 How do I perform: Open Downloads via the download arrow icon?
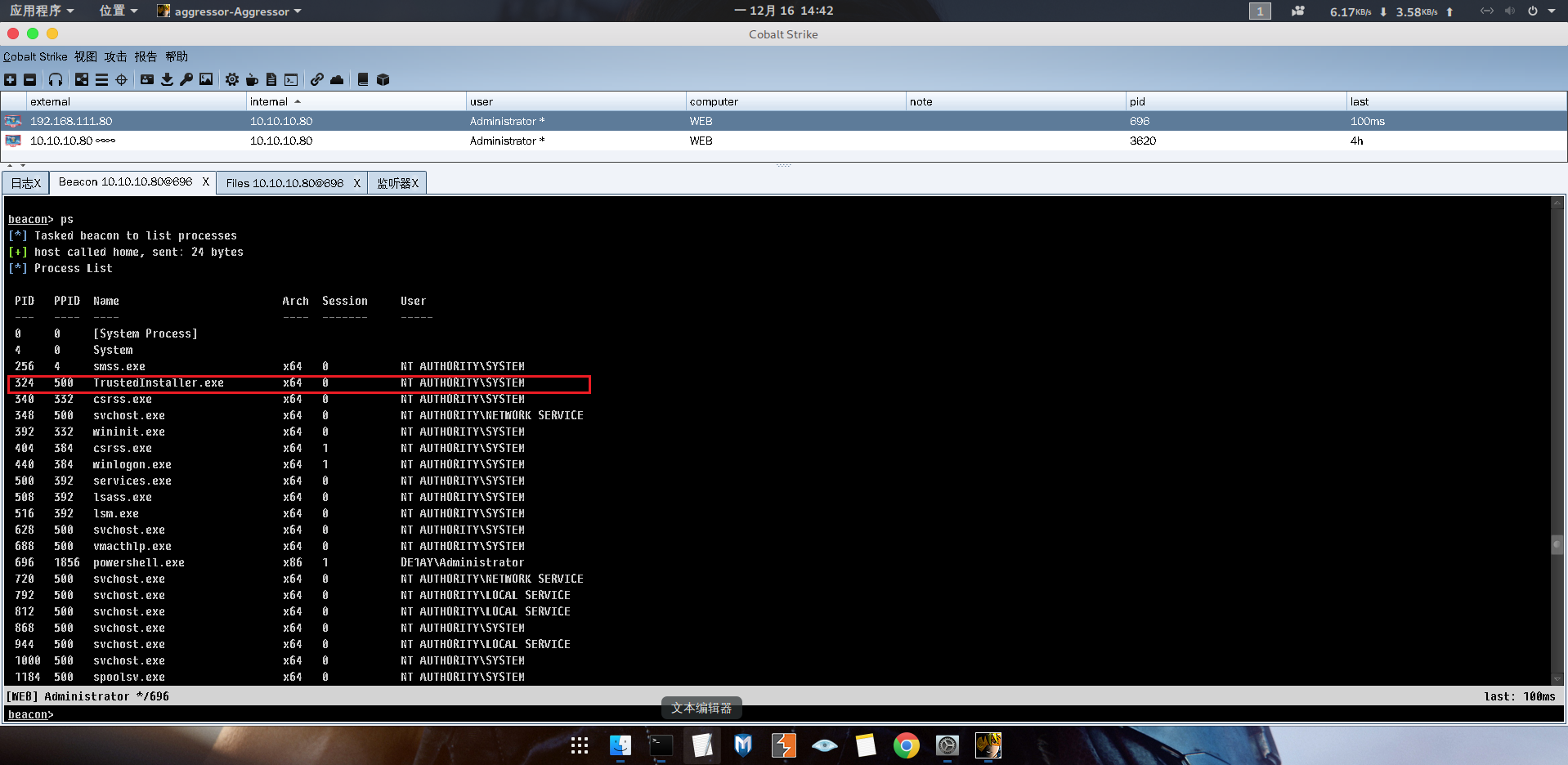pos(167,79)
